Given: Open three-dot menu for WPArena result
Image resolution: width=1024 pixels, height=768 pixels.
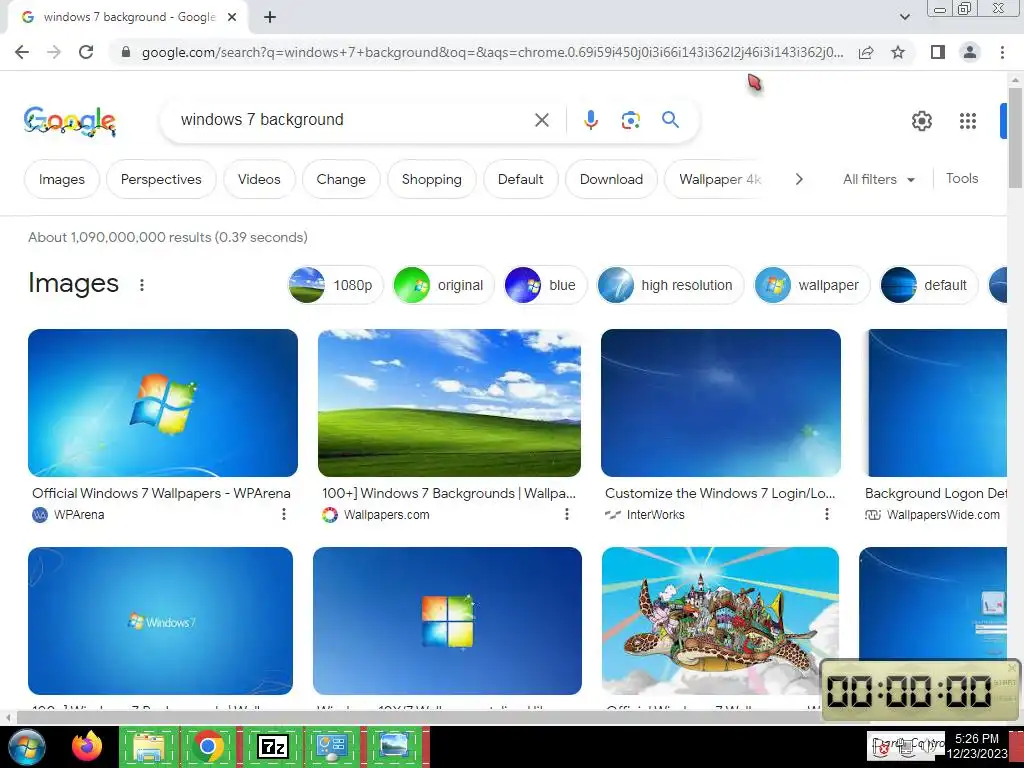Looking at the screenshot, I should (x=283, y=515).
